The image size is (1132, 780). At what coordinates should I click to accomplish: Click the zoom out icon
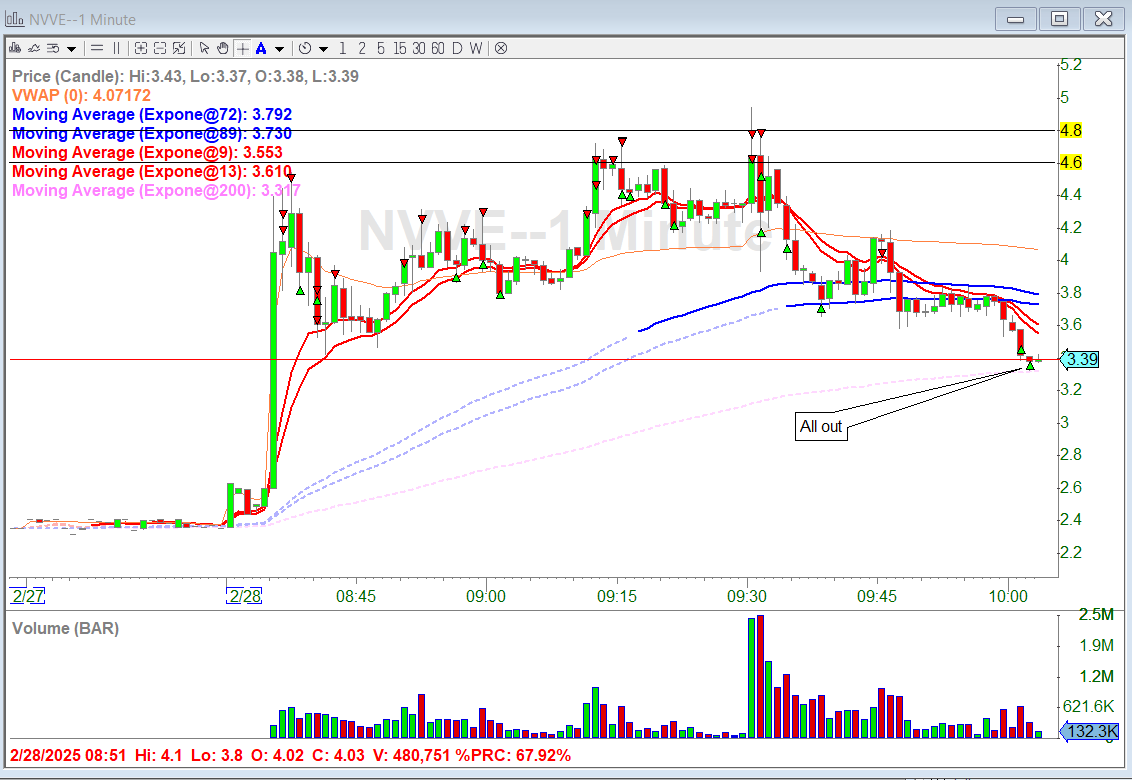(x=160, y=48)
